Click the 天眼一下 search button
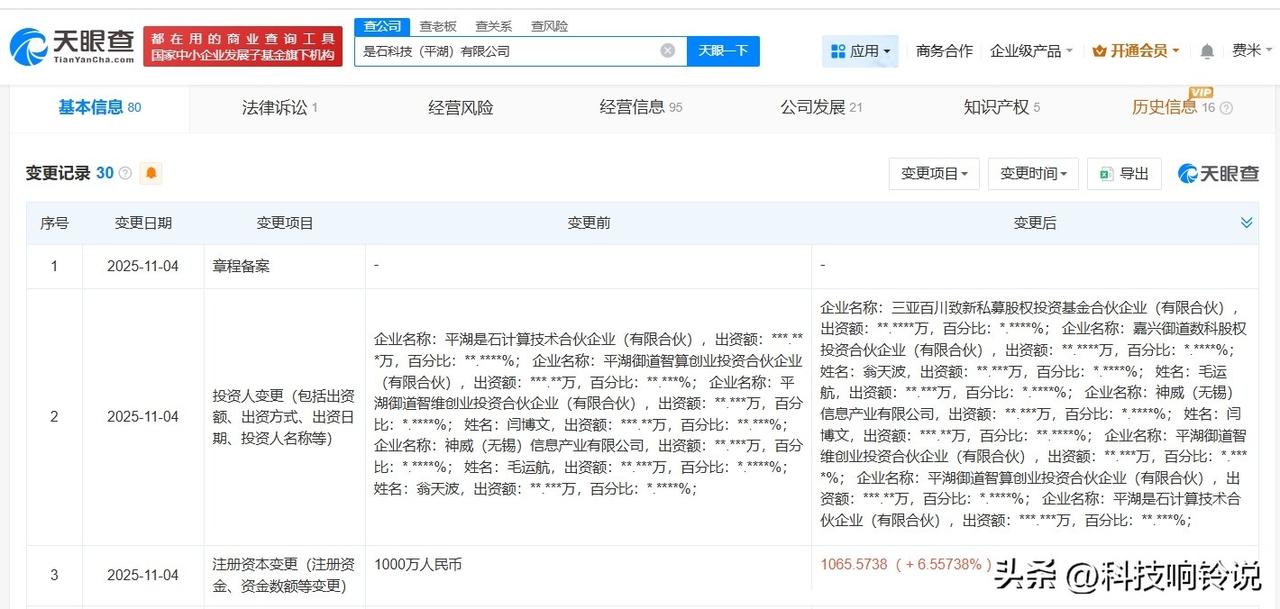Viewport: 1280px width, 609px height. [x=723, y=50]
